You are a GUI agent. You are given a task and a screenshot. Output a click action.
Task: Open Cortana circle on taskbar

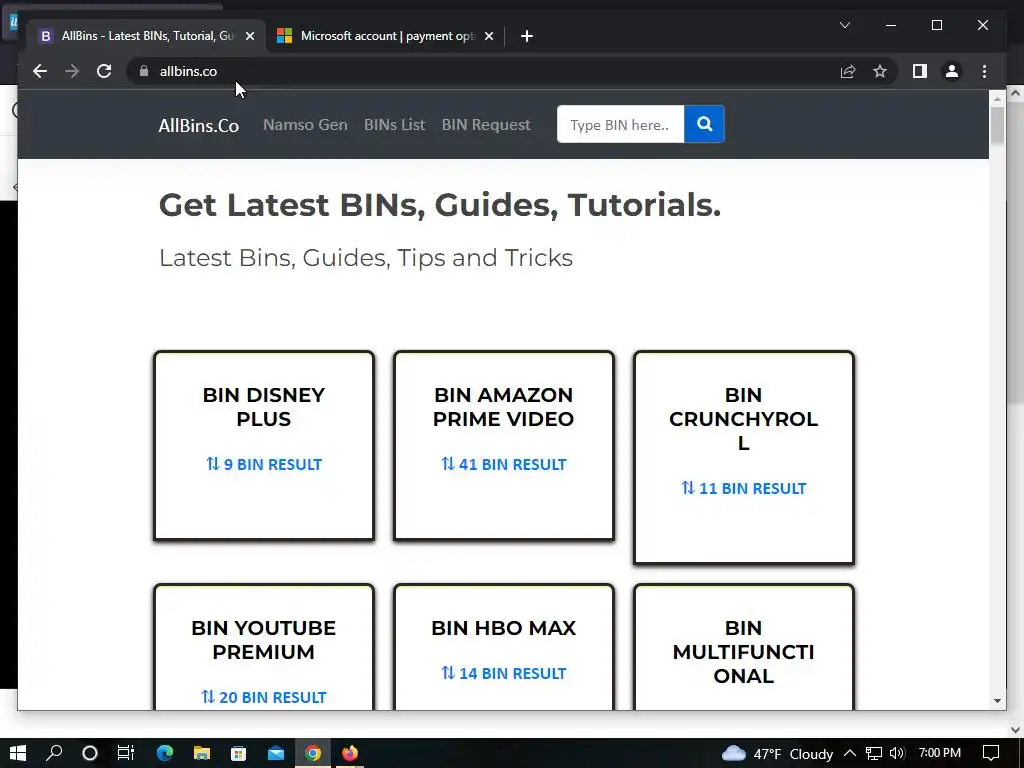pyautogui.click(x=90, y=753)
